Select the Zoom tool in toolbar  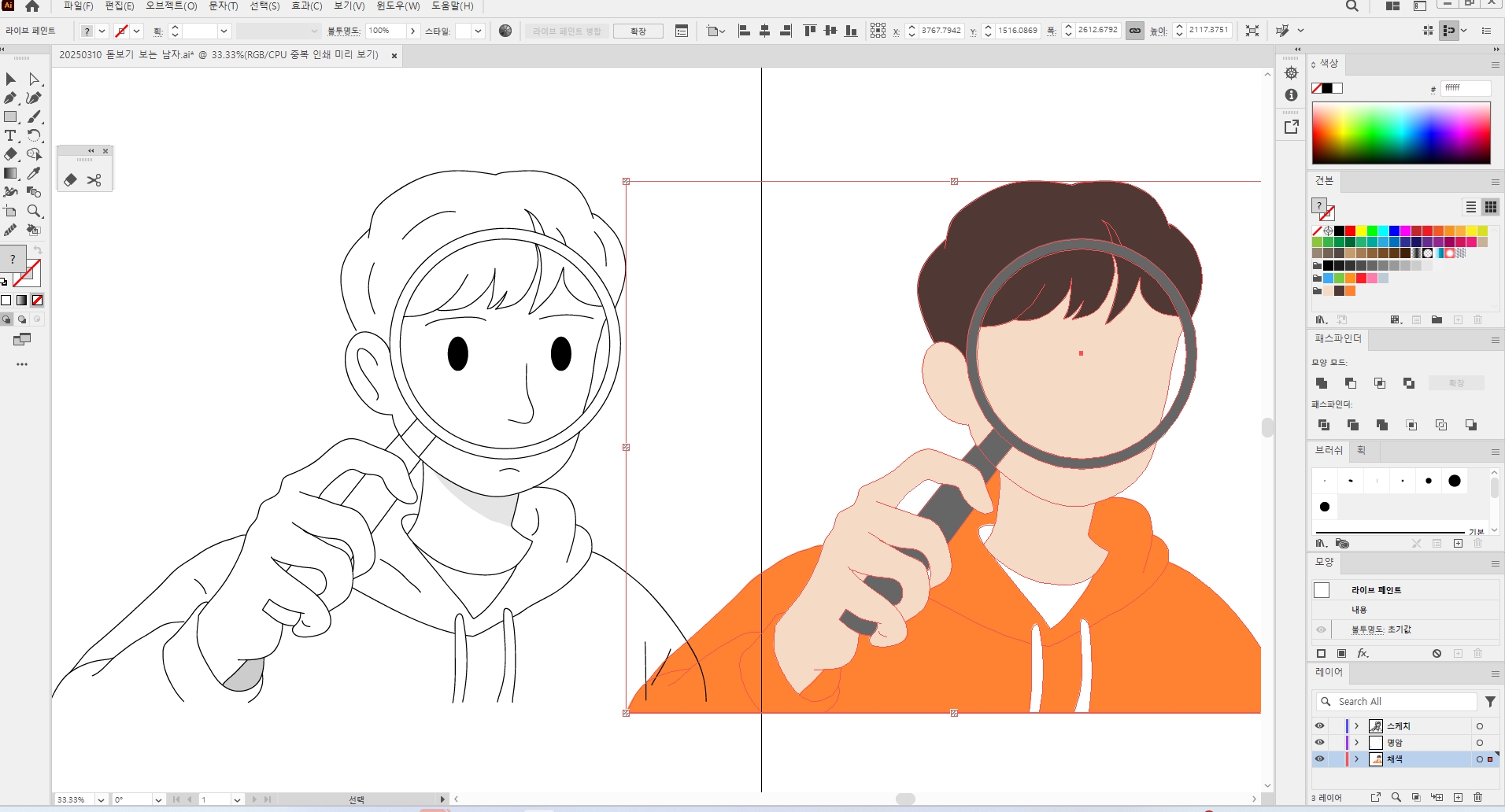[34, 211]
